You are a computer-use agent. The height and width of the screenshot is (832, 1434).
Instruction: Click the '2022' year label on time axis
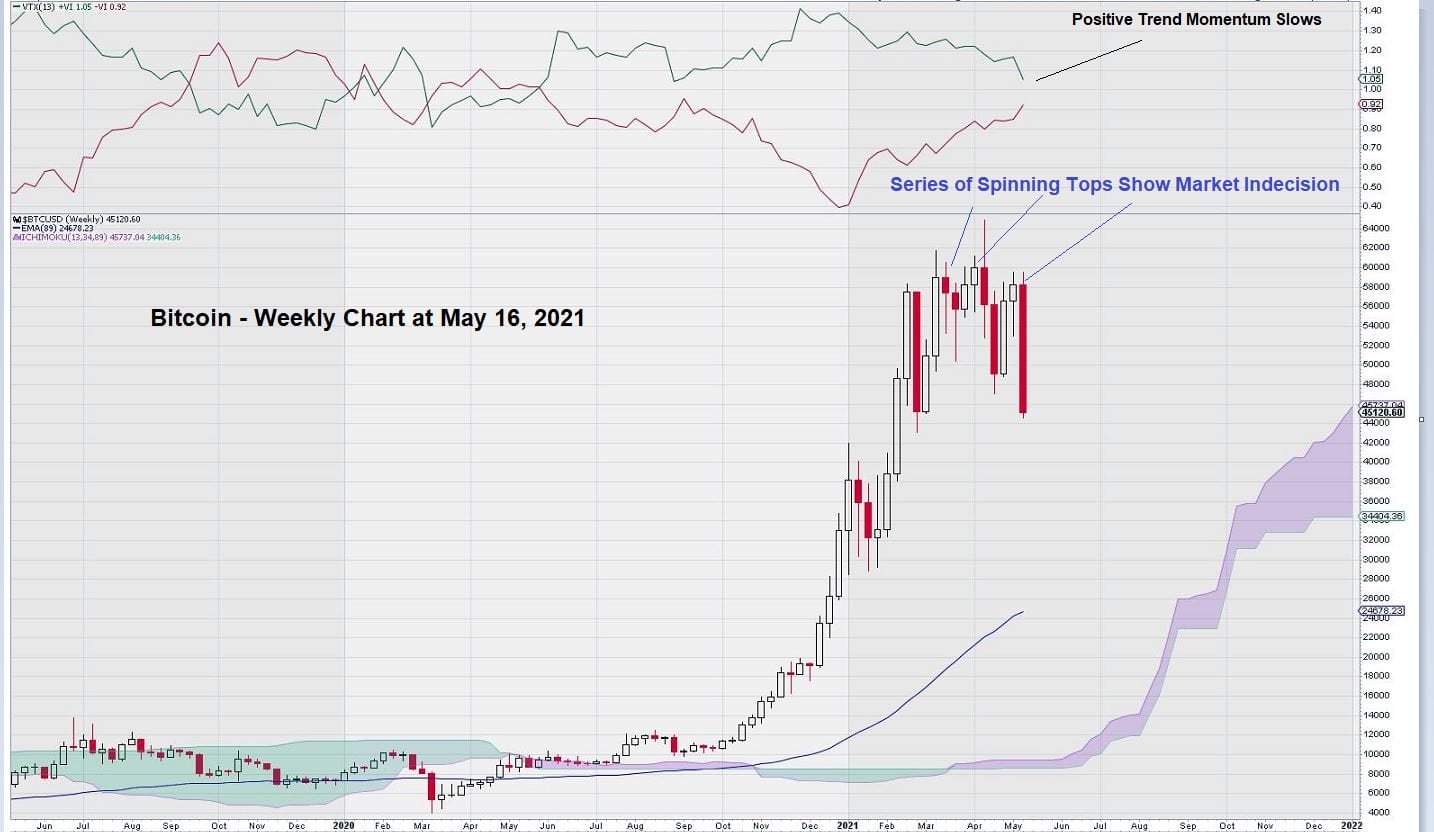pos(1351,826)
